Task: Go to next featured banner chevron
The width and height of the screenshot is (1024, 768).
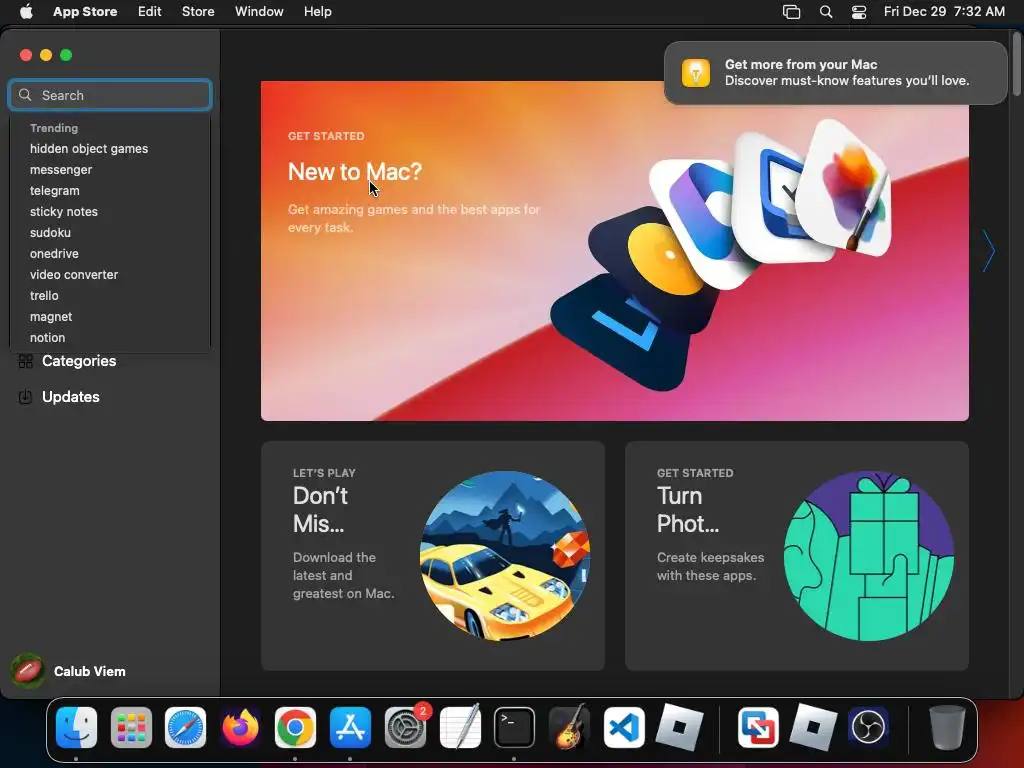Action: pyautogui.click(x=989, y=251)
